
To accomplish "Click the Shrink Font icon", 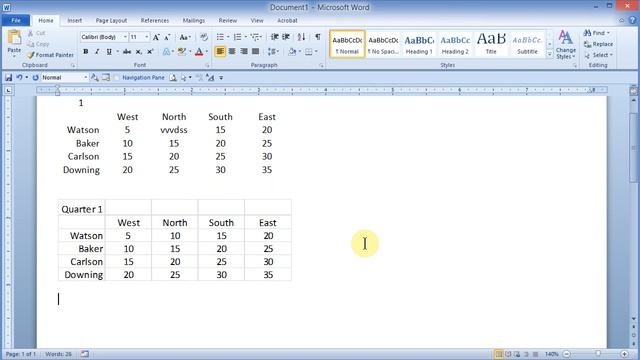I will point(167,37).
